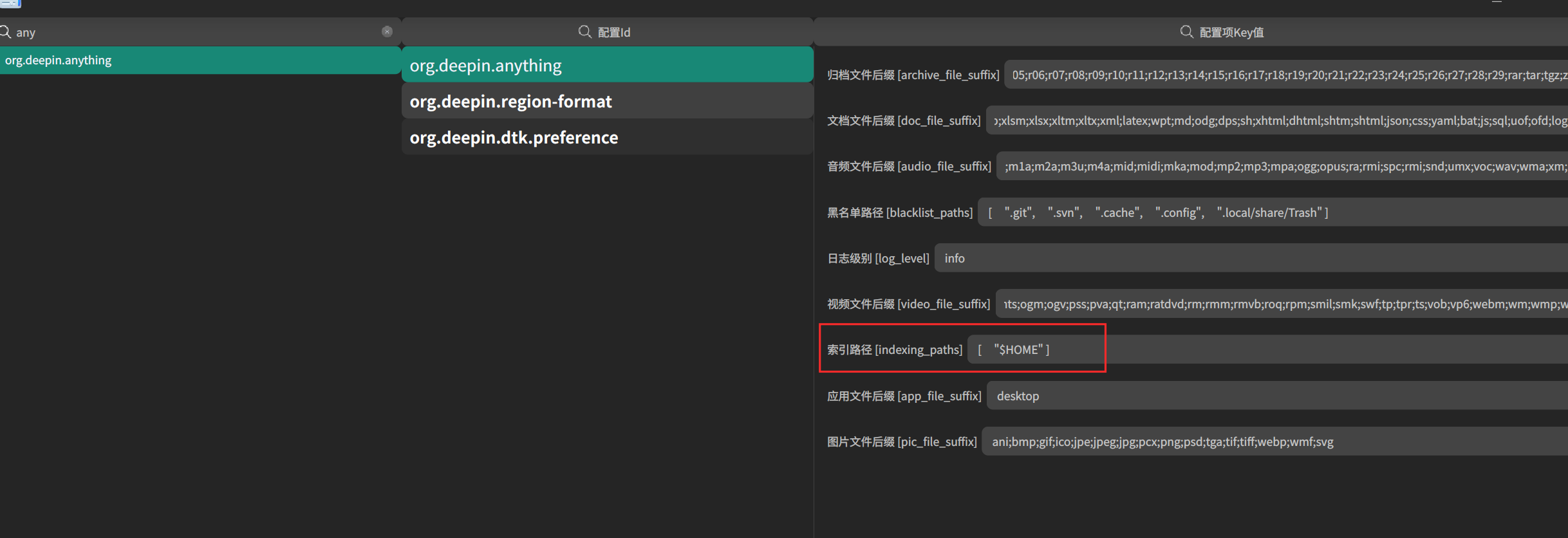Select org.deepin.anything in the app list
The image size is (1568, 538).
pyautogui.click(x=200, y=60)
